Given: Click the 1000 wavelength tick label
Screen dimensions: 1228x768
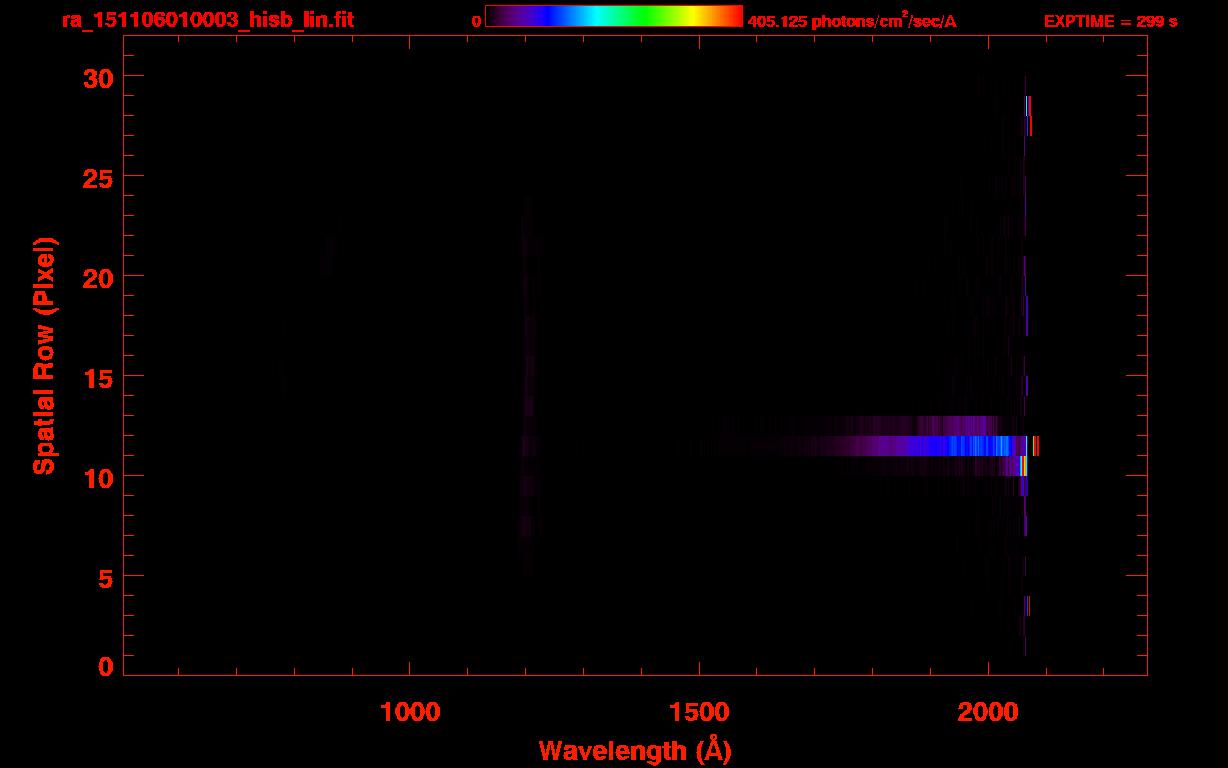Looking at the screenshot, I should 410,713.
